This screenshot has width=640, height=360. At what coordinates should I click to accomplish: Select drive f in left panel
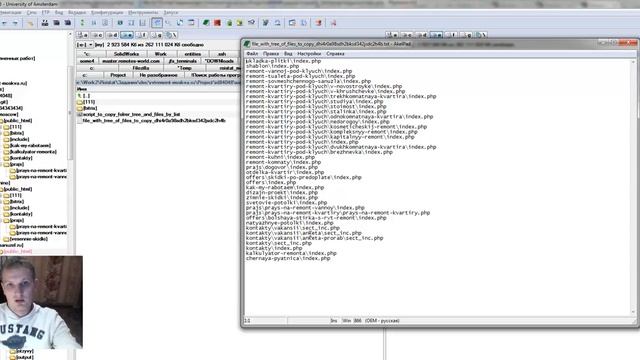pos(141,35)
